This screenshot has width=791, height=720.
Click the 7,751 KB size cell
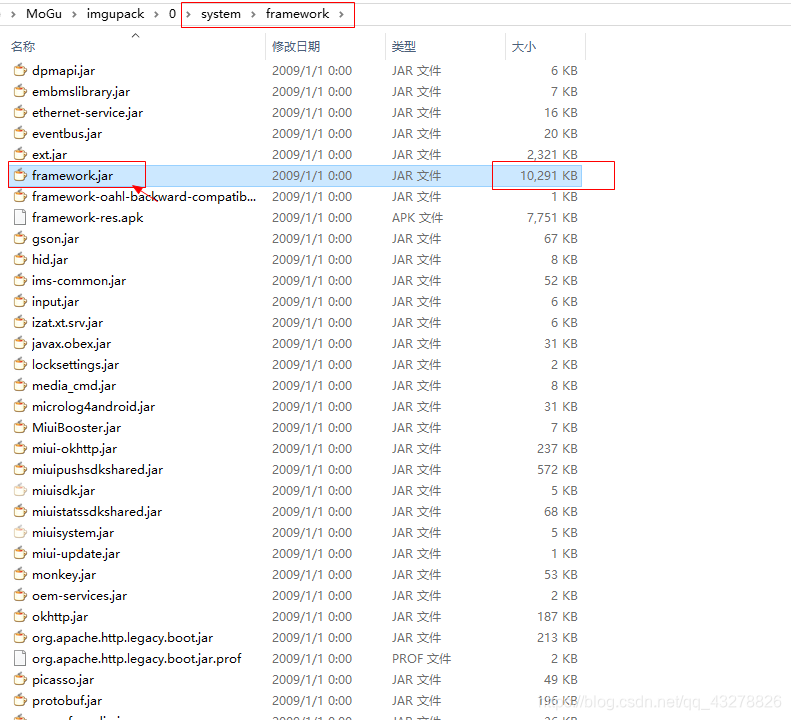pyautogui.click(x=552, y=217)
